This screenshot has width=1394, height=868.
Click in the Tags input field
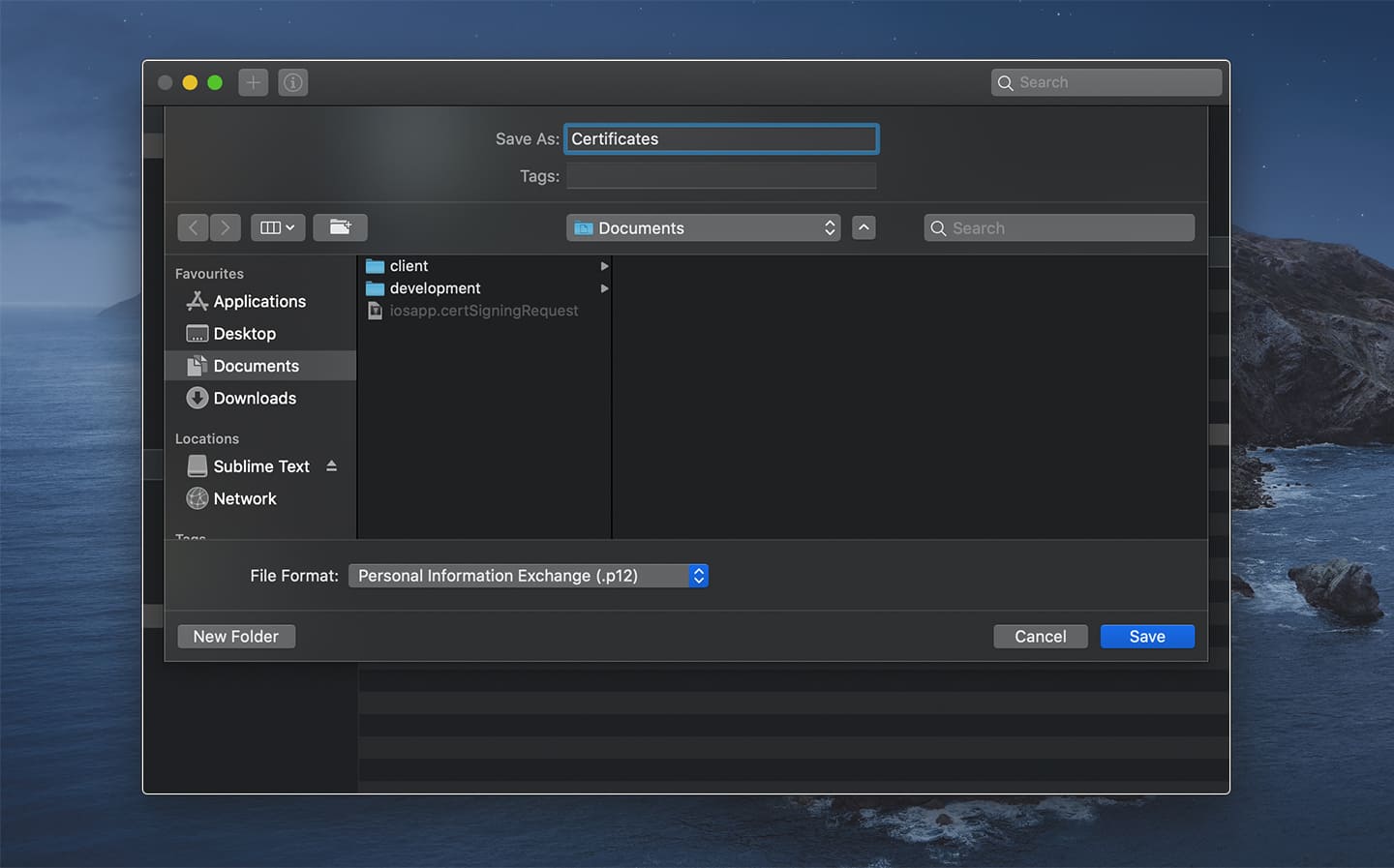point(721,176)
